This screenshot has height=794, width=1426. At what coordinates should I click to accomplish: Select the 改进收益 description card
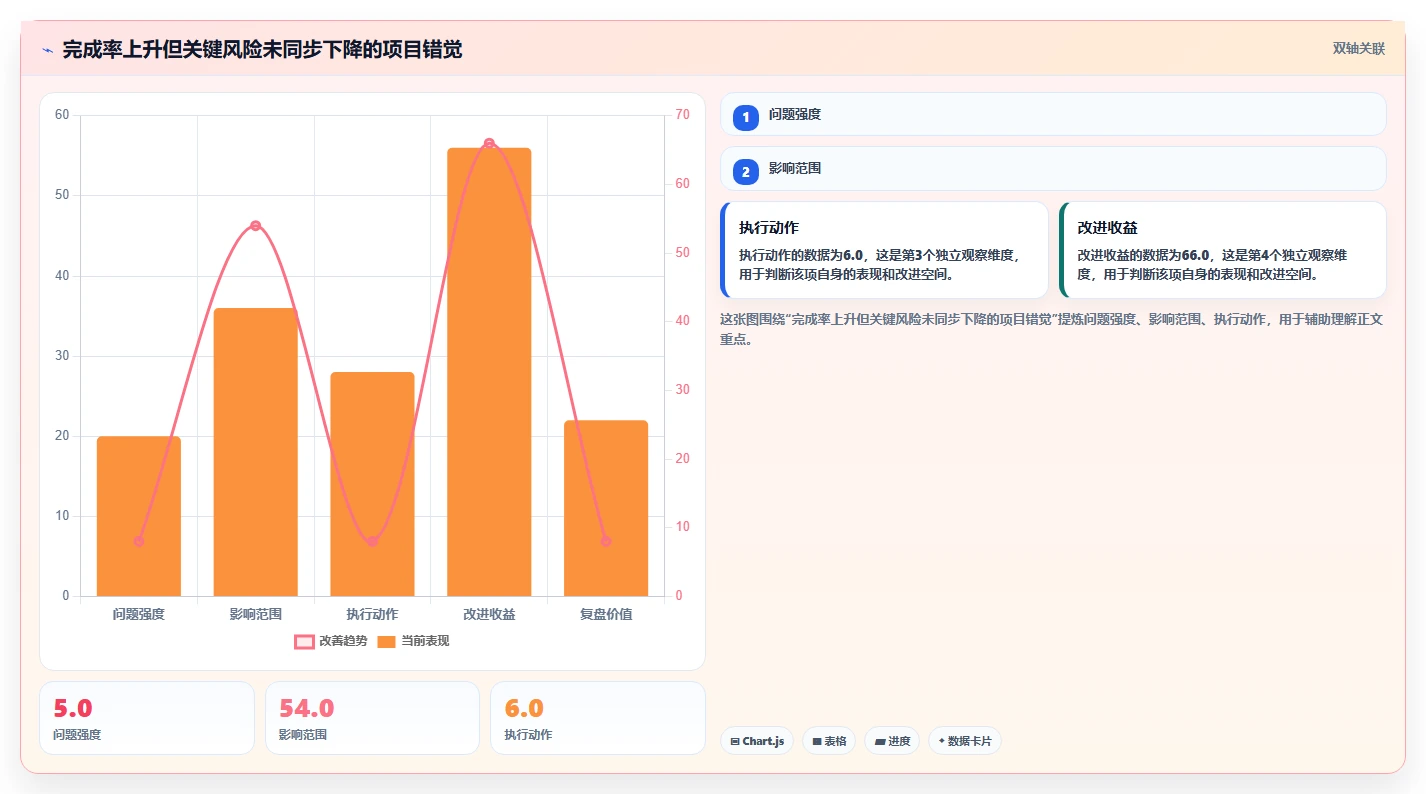pyautogui.click(x=1222, y=250)
